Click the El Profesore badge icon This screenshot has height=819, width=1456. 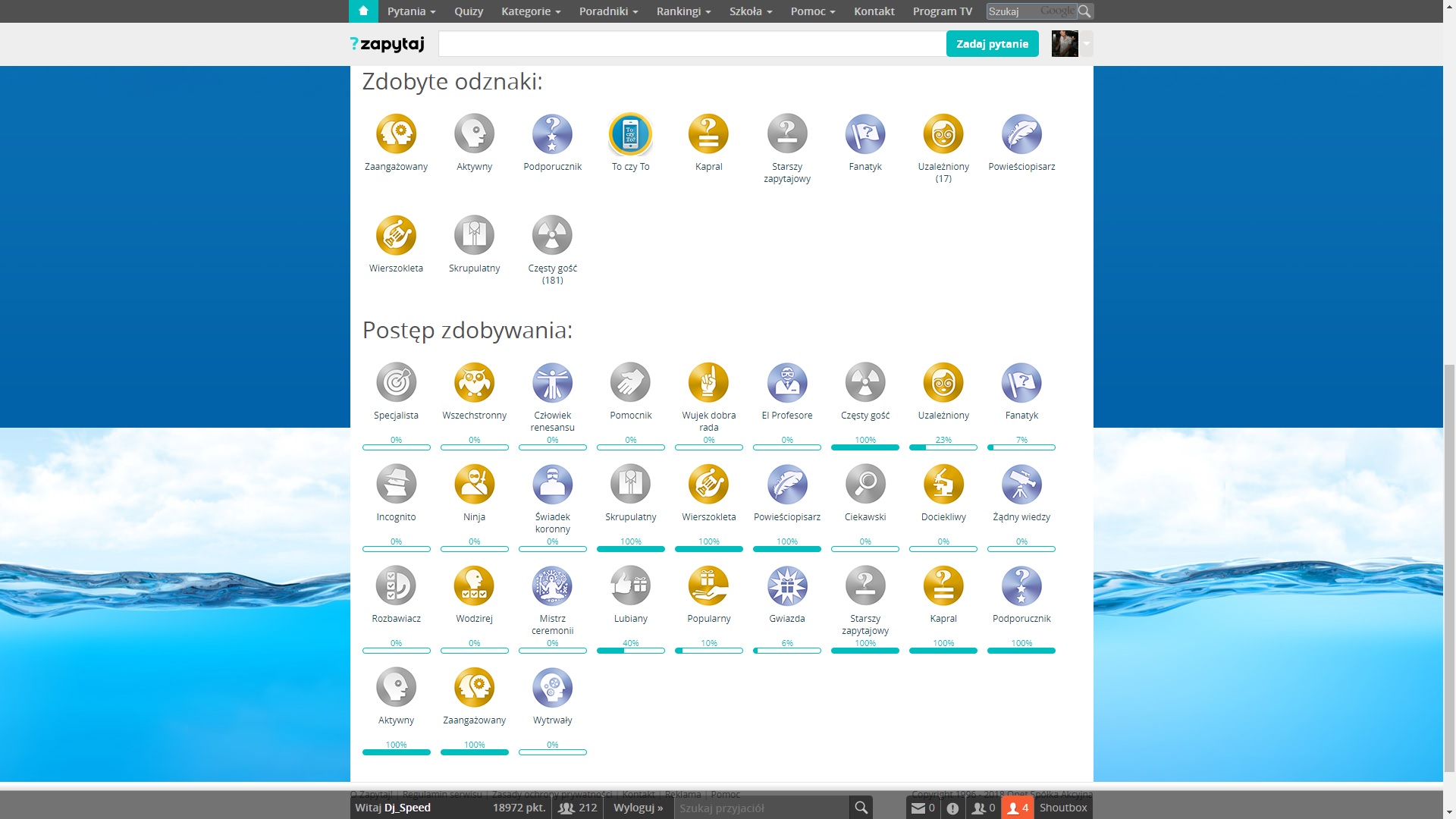[x=786, y=383]
